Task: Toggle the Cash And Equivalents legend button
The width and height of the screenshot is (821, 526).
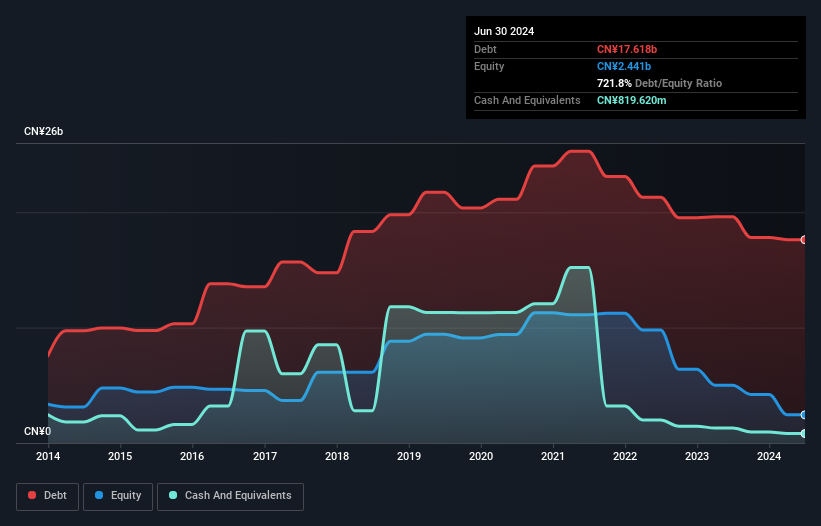Action: pyautogui.click(x=230, y=496)
